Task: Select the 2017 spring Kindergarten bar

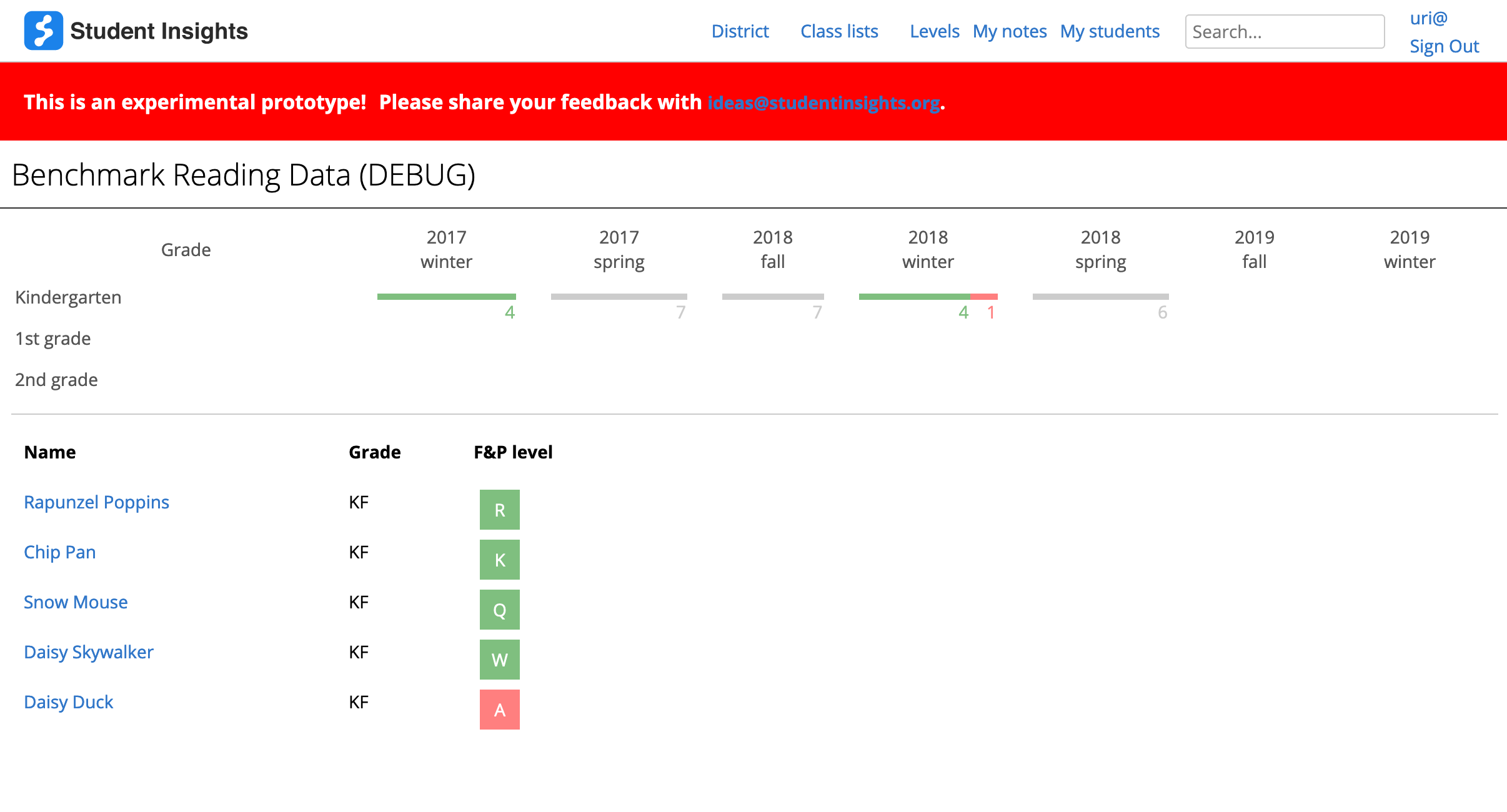Action: pos(619,297)
